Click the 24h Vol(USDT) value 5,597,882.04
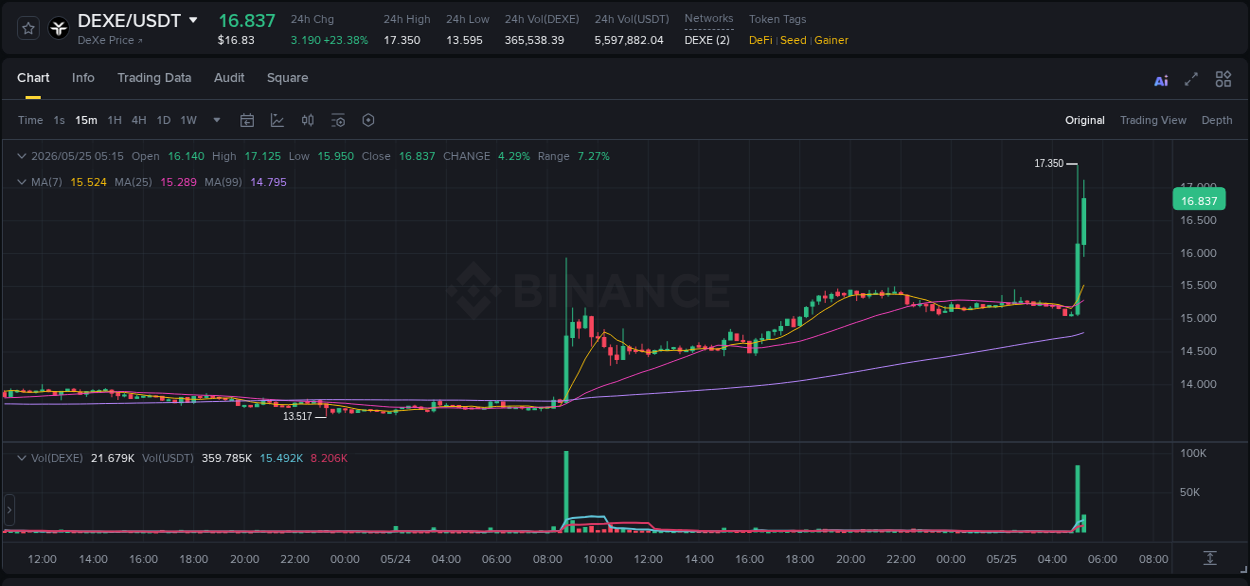The image size is (1250, 586). pos(629,40)
